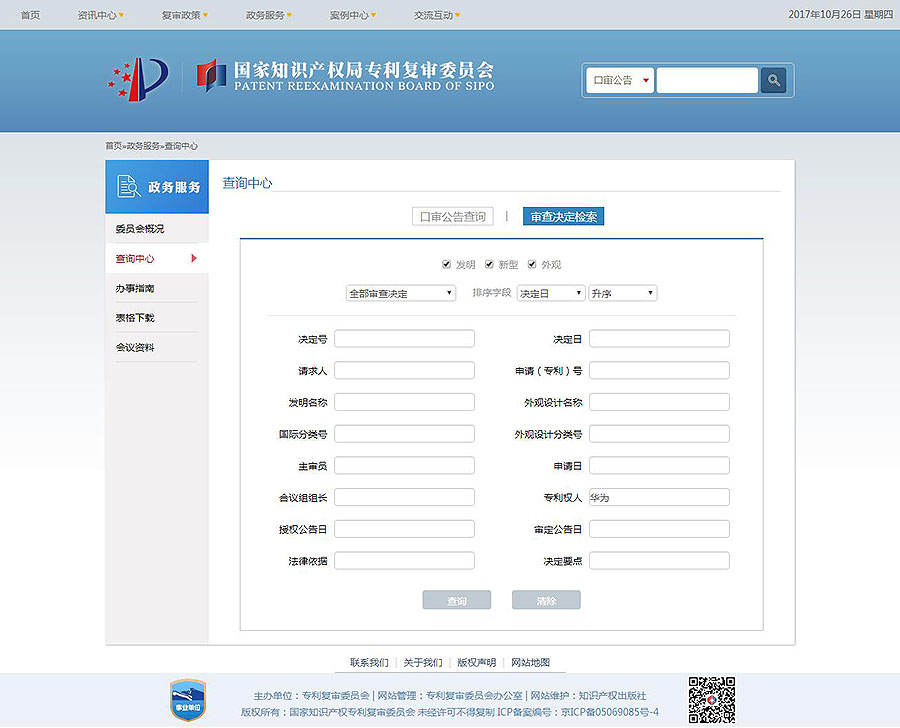This screenshot has height=728, width=900.
Task: Open the 网站地图 footer link
Action: pos(530,663)
